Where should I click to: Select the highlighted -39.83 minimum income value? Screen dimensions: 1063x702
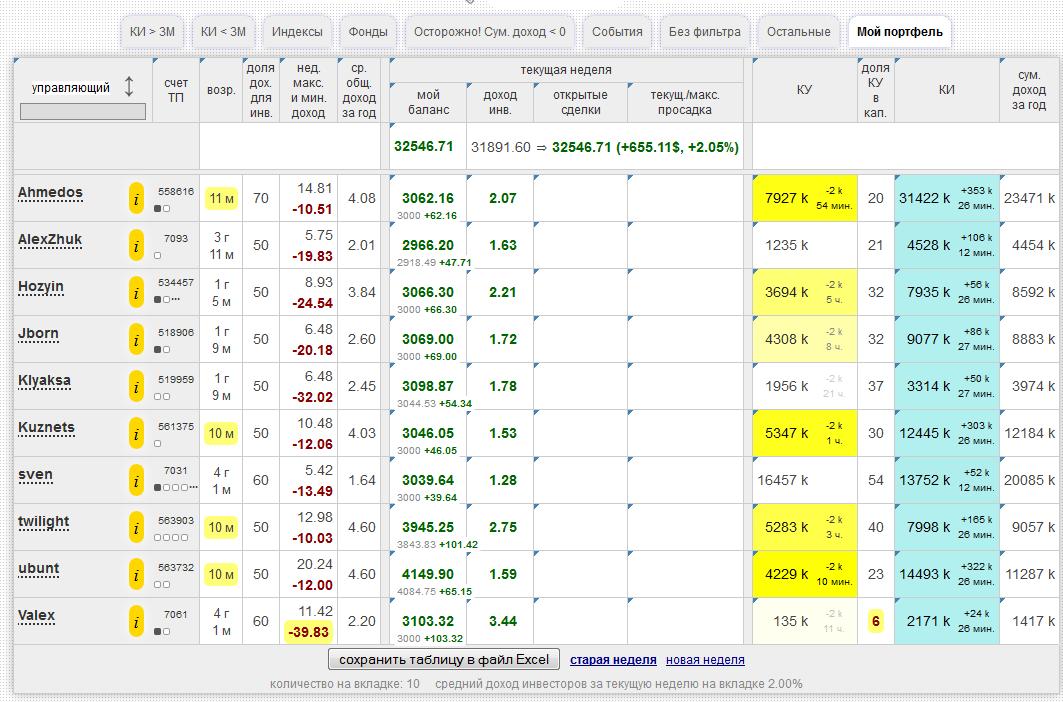click(x=308, y=632)
